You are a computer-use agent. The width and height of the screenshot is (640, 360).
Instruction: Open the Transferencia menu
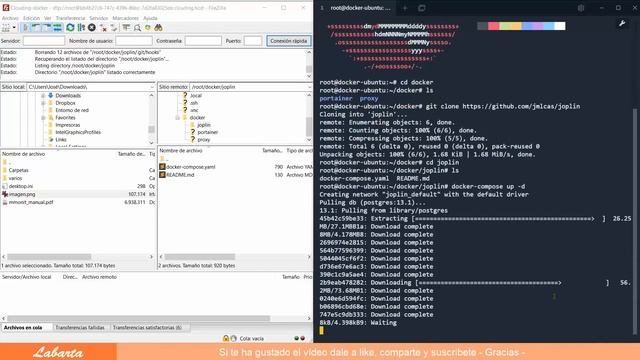[x=70, y=18]
